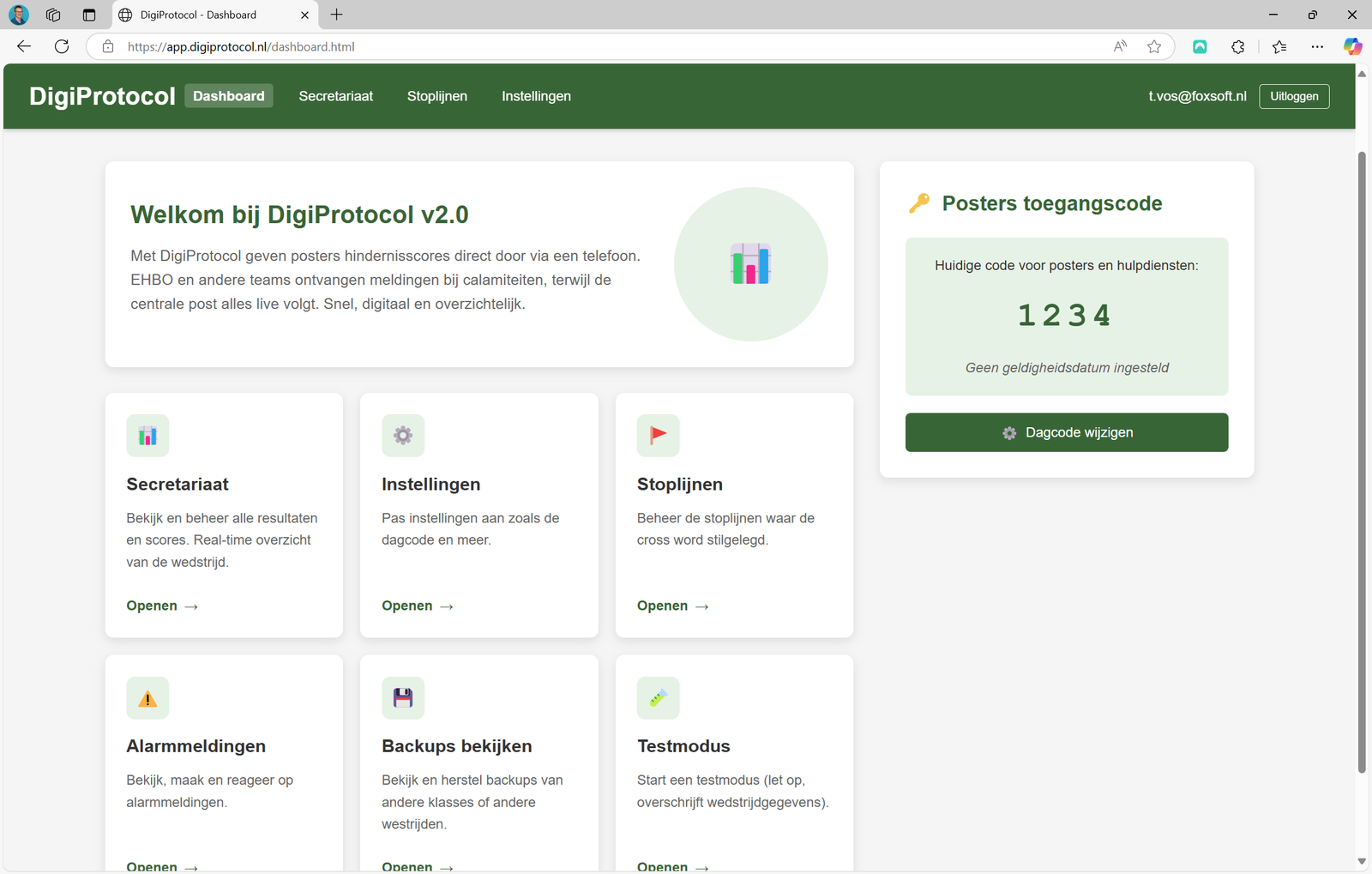Open Stoplijnen in the top navigation
The width and height of the screenshot is (1372, 874).
tap(437, 96)
